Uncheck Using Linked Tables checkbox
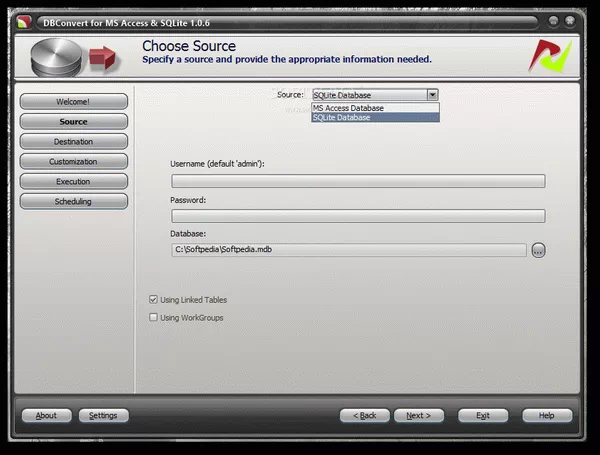Viewport: 600px width, 455px height. [x=153, y=299]
